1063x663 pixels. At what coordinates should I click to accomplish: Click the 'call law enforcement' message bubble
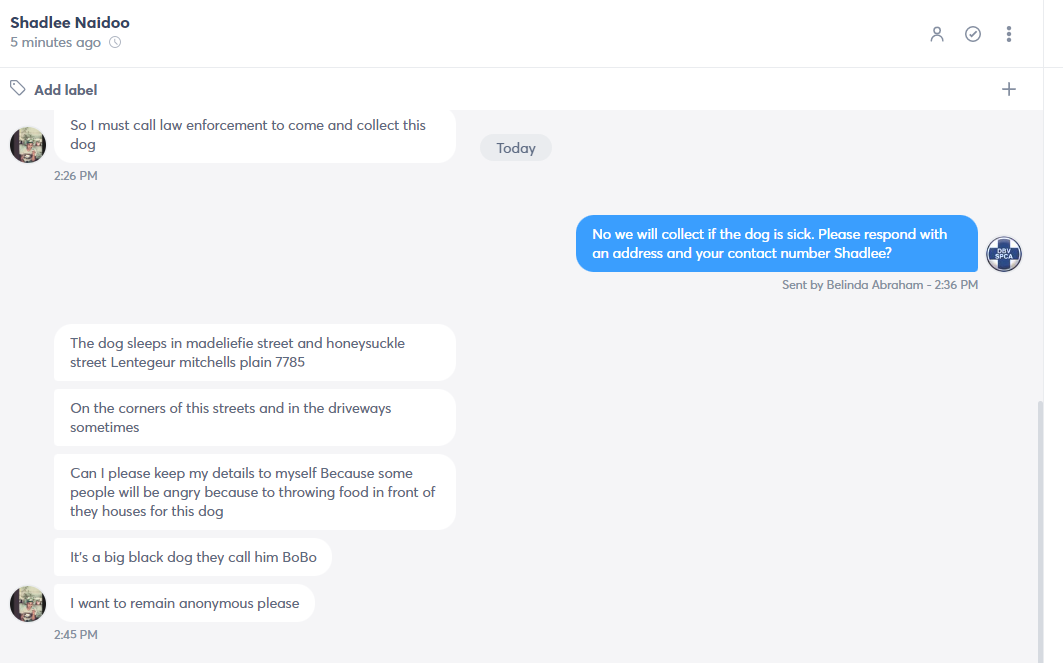[255, 136]
